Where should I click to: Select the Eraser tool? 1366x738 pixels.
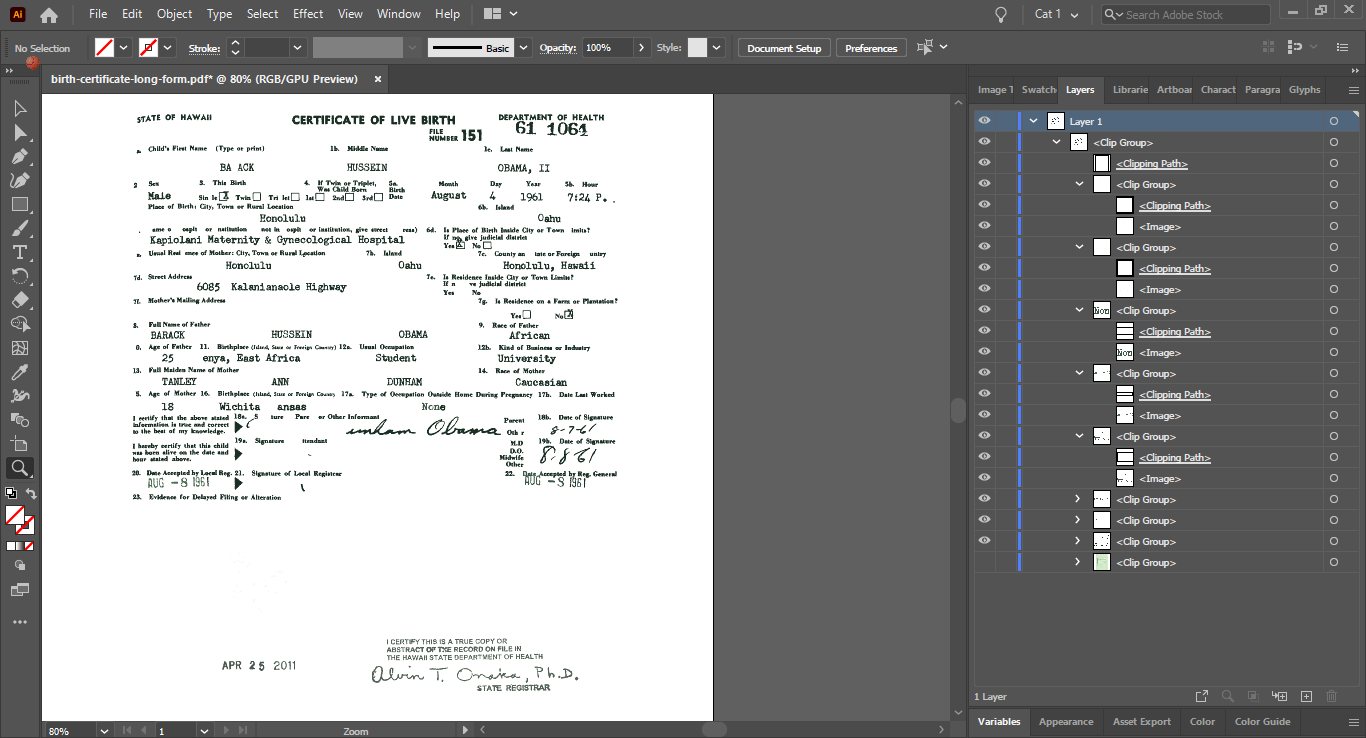tap(20, 300)
